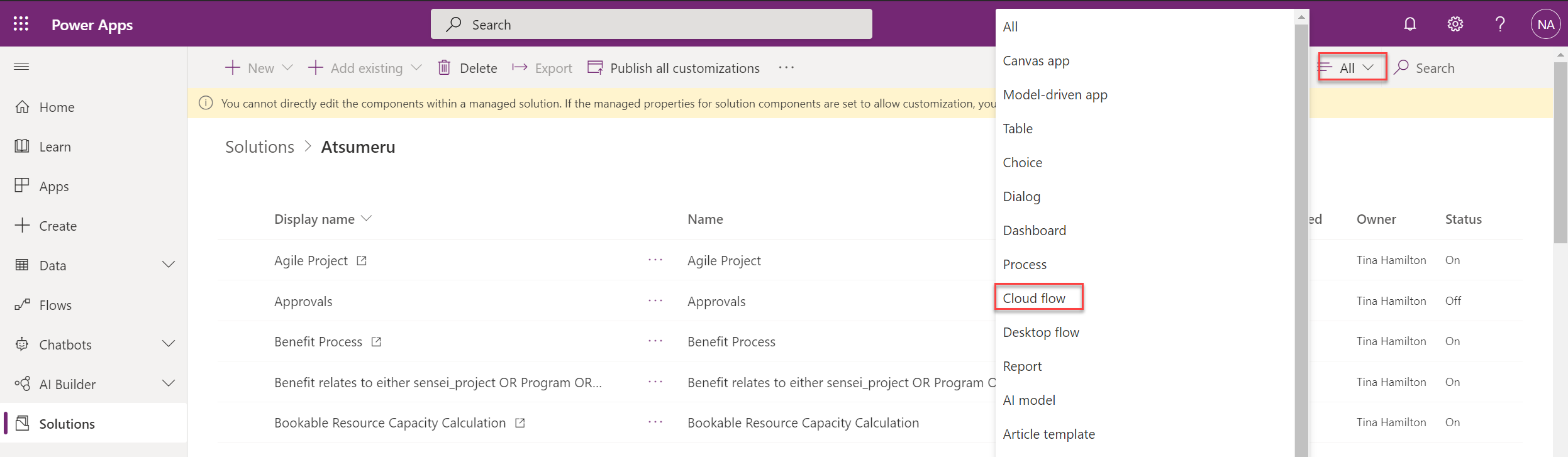Open the external link icon beside Bookable Resource Capacity Calculation
This screenshot has height=457, width=1568.
520,422
